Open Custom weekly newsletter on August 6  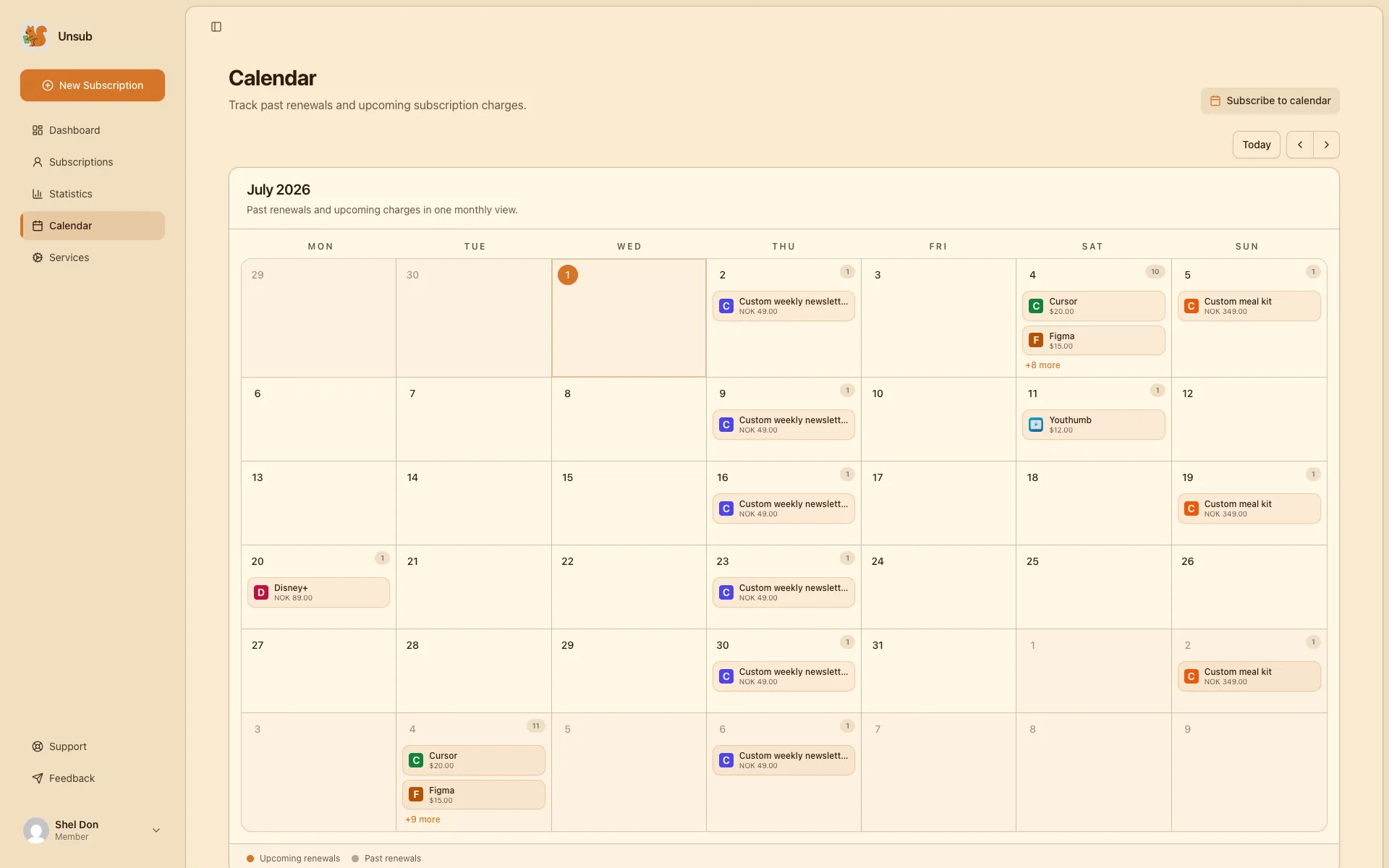point(783,760)
